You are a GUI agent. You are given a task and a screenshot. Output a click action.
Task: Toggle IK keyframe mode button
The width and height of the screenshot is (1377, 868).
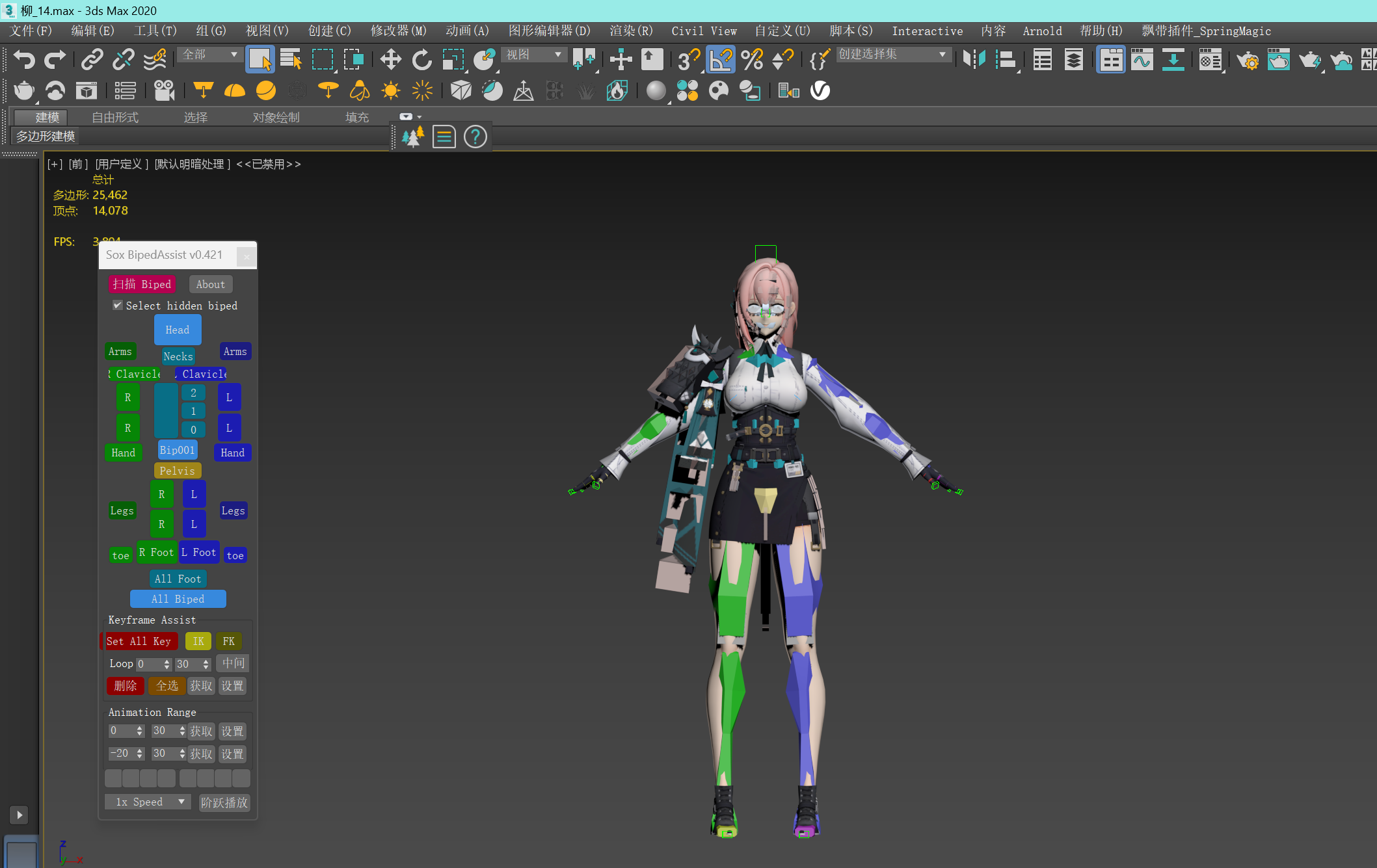tap(198, 641)
